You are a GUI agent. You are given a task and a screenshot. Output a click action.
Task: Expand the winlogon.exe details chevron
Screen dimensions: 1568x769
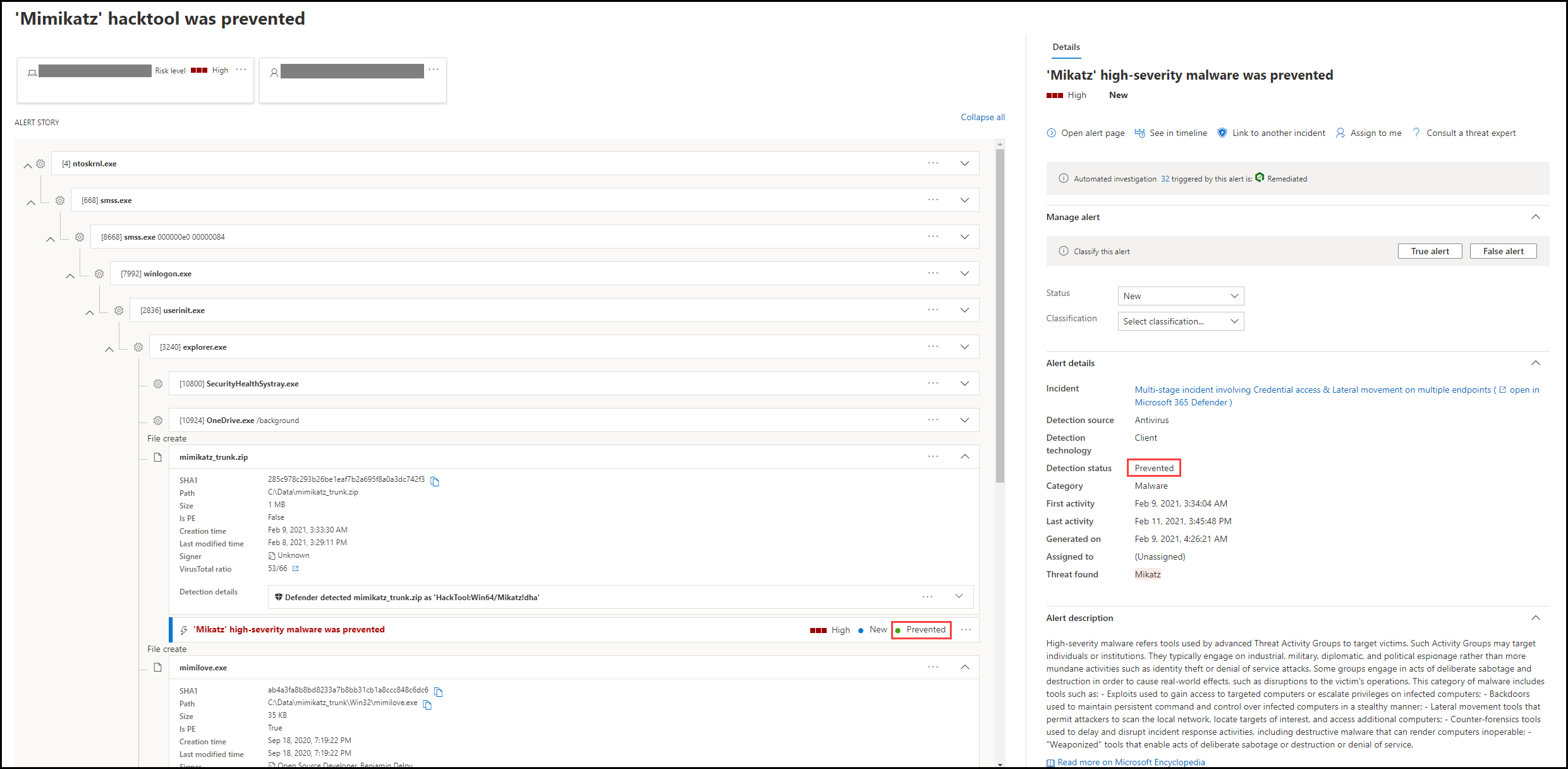(x=964, y=273)
